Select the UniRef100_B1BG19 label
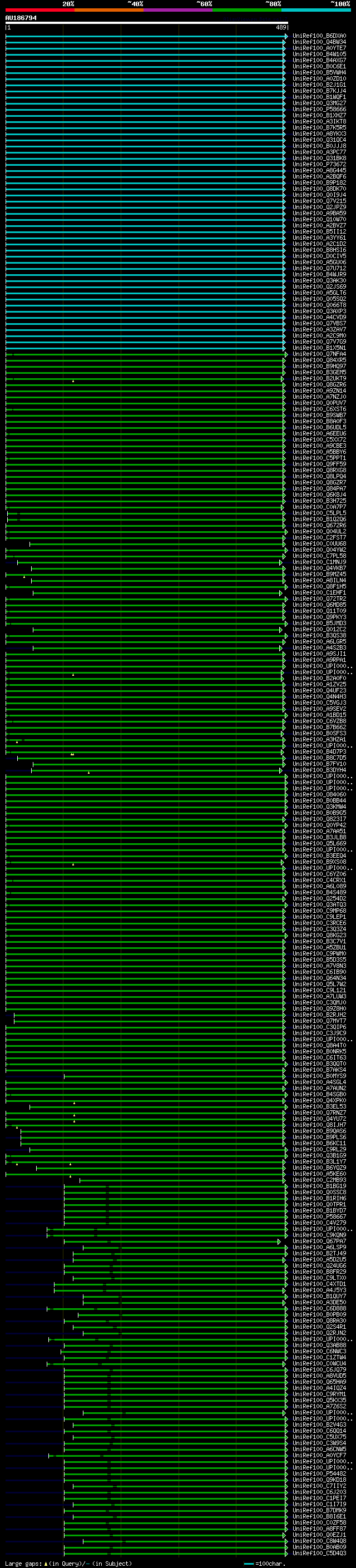Image resolution: width=356 pixels, height=1568 pixels. pyautogui.click(x=319, y=1187)
